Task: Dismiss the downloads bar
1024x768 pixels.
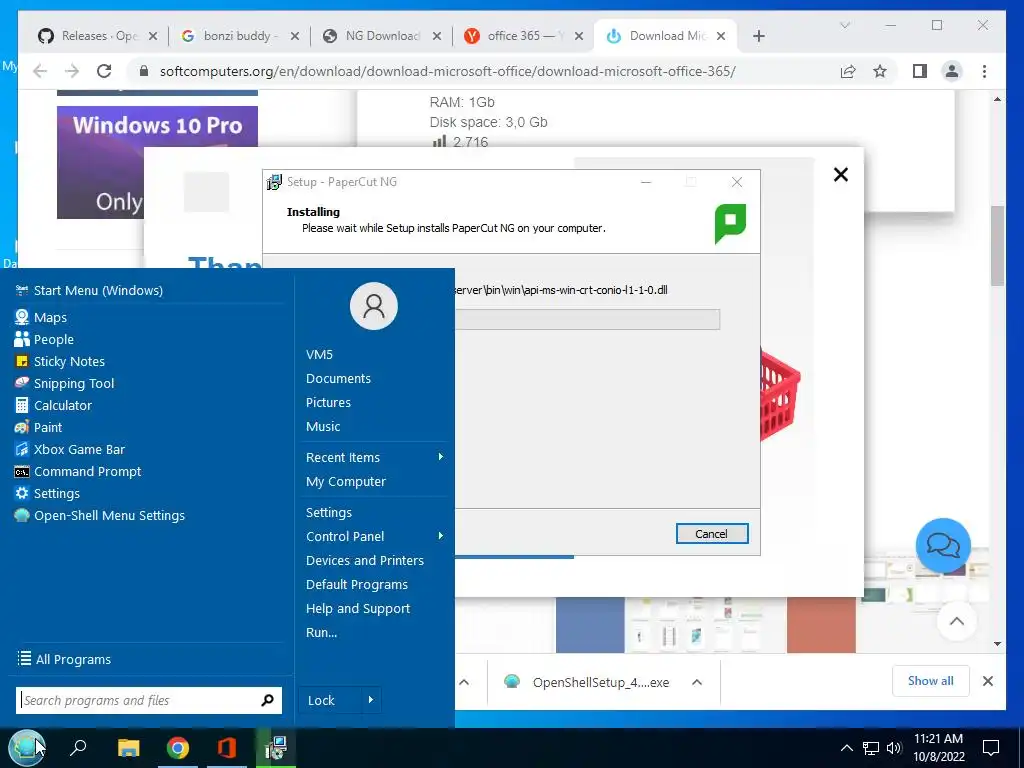Action: [x=987, y=681]
